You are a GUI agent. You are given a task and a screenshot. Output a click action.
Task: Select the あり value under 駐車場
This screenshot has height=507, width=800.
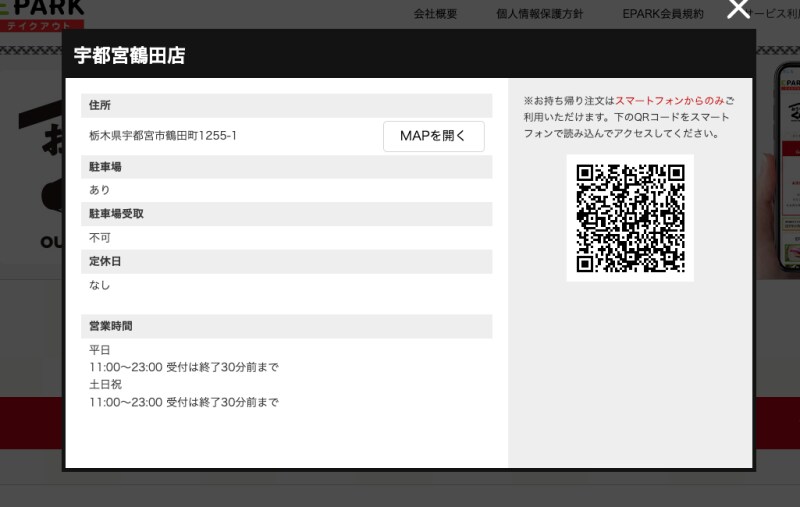click(99, 190)
